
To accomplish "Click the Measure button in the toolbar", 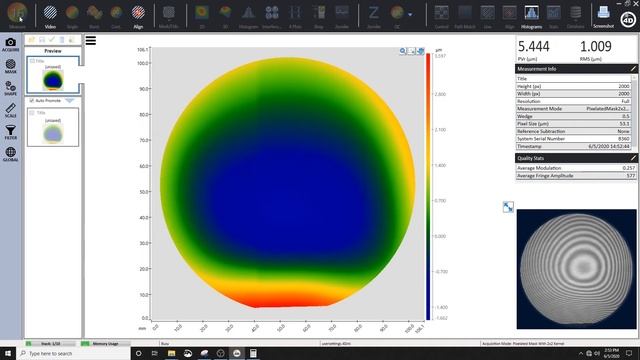I will click(x=17, y=15).
